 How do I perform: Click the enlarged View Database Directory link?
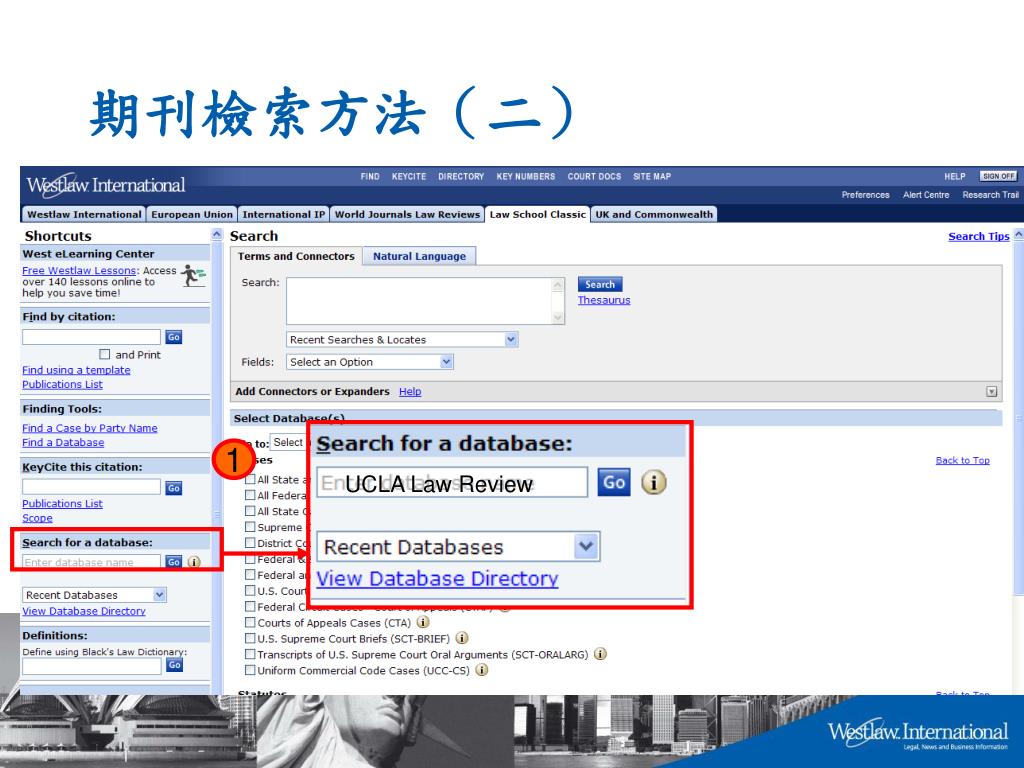[438, 578]
